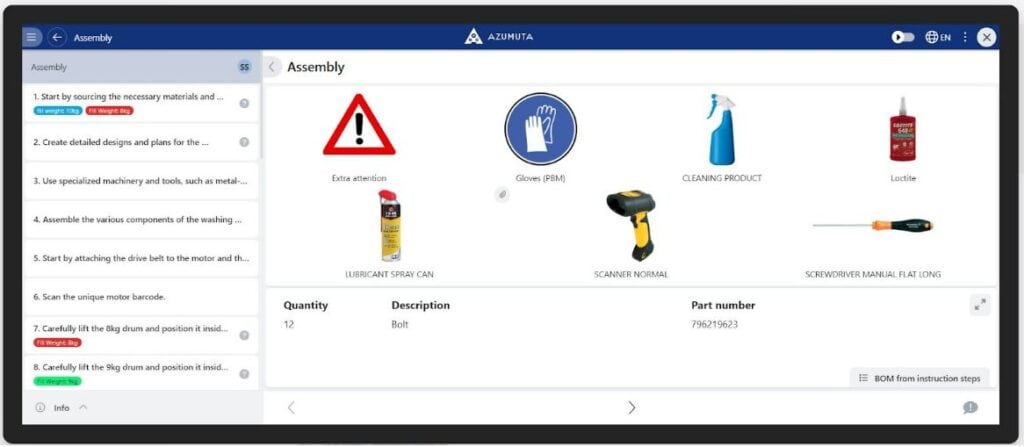Click the CLEANING PRODUCT label

722,178
